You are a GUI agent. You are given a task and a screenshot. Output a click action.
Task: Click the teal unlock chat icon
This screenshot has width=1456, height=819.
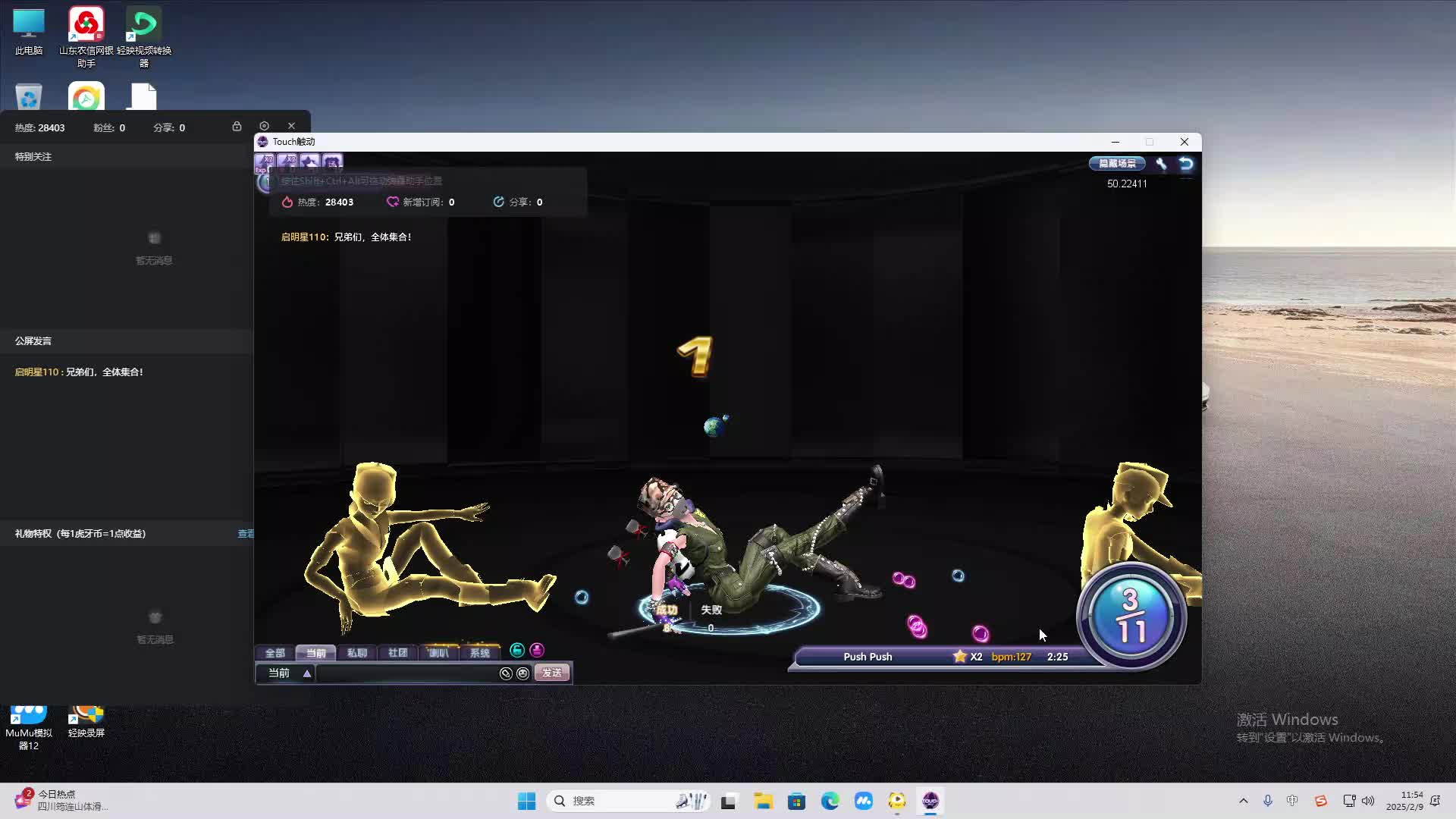coord(517,650)
